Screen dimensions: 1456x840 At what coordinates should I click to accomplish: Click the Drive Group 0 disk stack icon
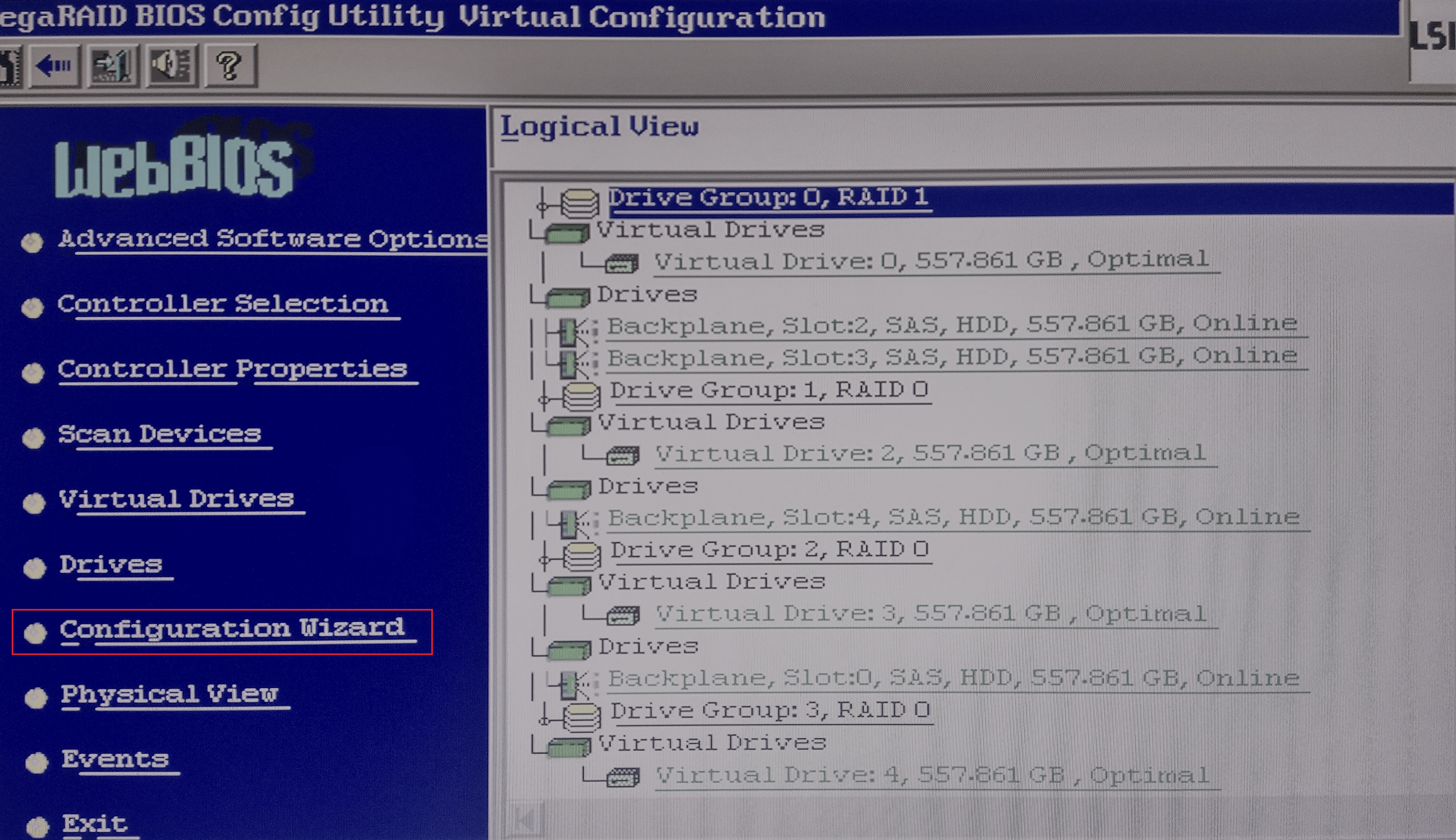(580, 203)
